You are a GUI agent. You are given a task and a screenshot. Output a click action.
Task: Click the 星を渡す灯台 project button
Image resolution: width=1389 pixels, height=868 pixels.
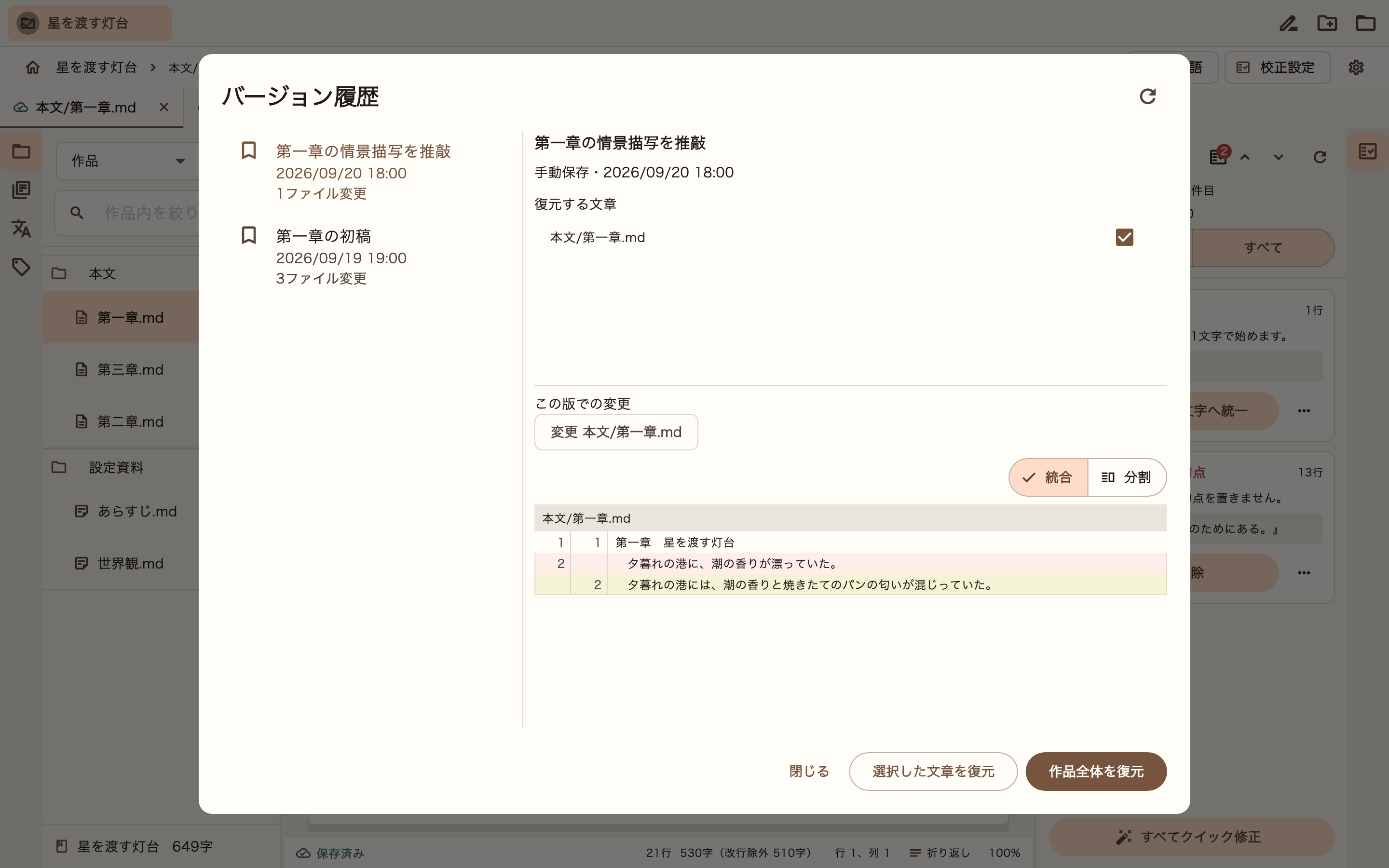click(90, 23)
